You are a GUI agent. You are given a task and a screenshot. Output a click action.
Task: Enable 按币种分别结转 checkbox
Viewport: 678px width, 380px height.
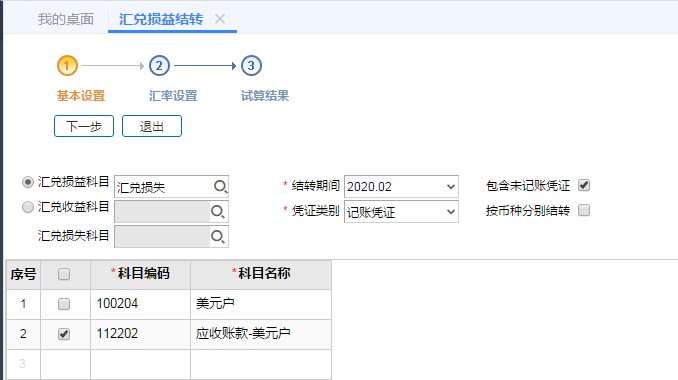point(584,210)
